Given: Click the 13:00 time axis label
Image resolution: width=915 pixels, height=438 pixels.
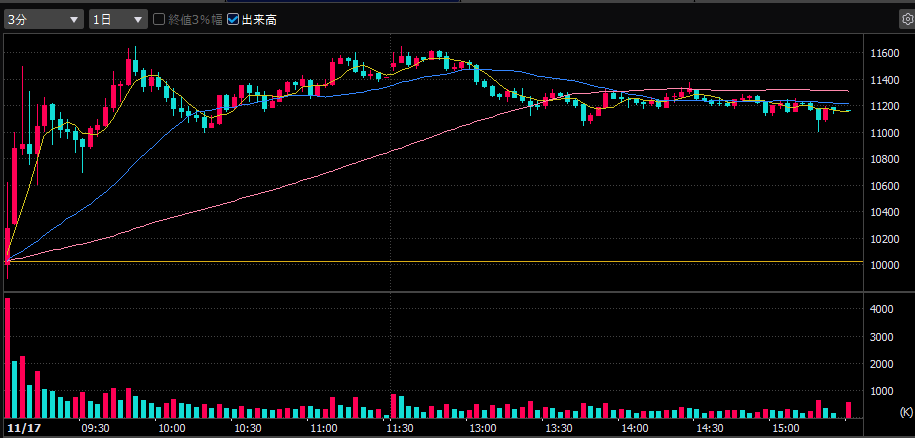Looking at the screenshot, I should click(482, 428).
